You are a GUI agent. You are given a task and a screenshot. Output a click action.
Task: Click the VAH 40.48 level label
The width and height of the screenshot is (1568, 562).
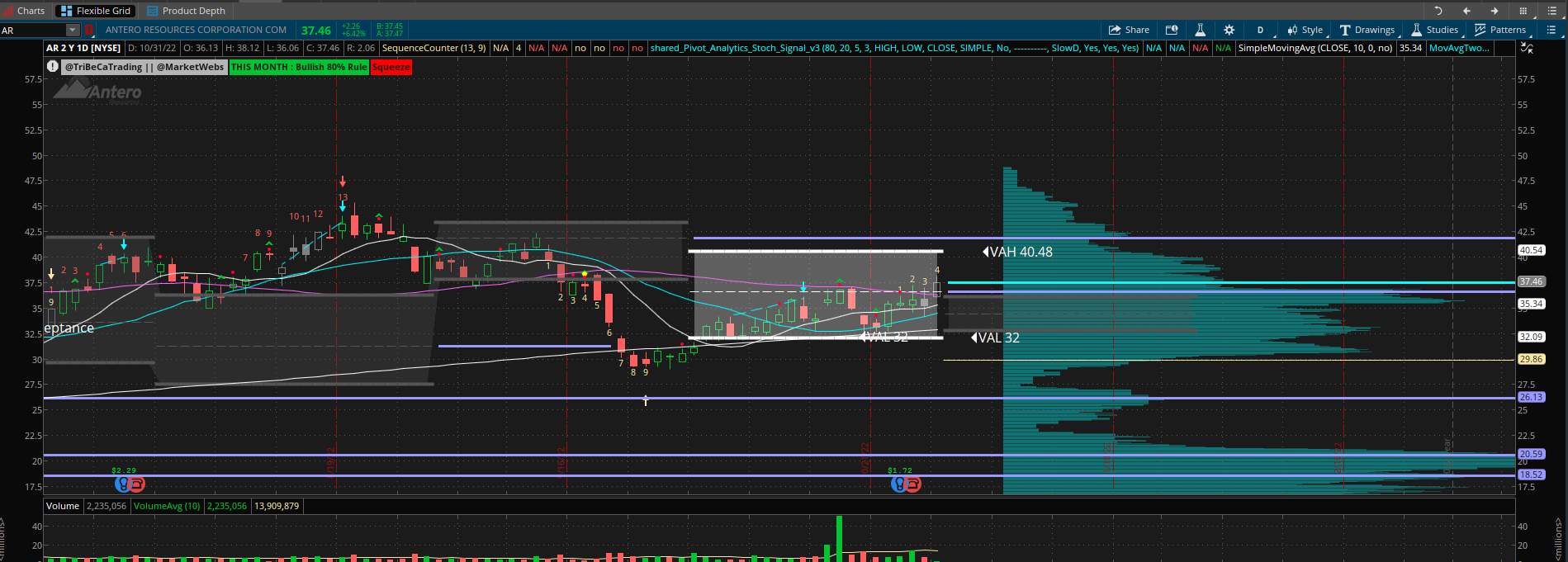[x=1017, y=252]
